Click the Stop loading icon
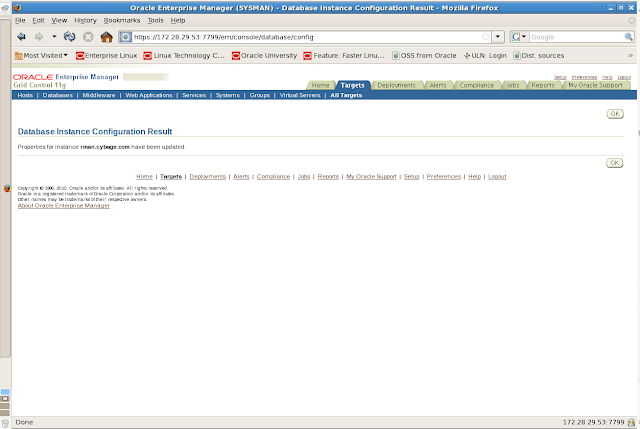 click(88, 37)
